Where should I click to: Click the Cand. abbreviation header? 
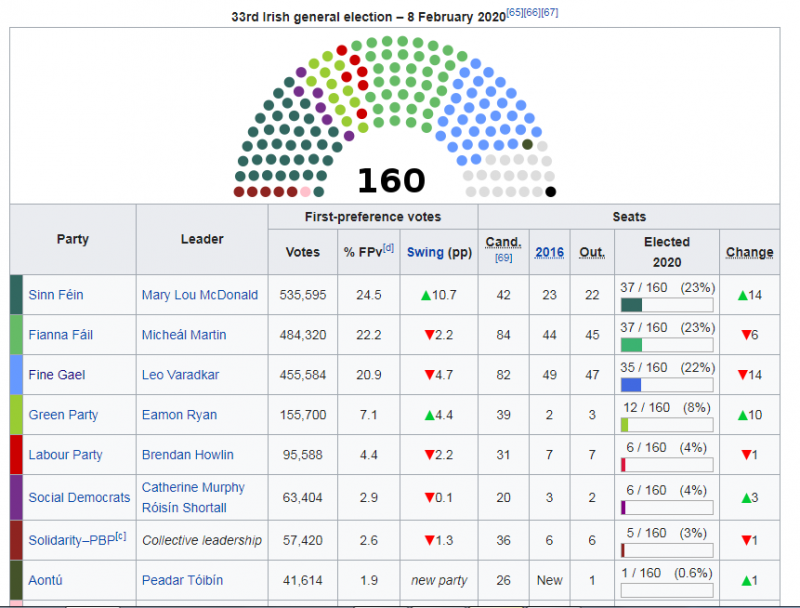tap(503, 242)
